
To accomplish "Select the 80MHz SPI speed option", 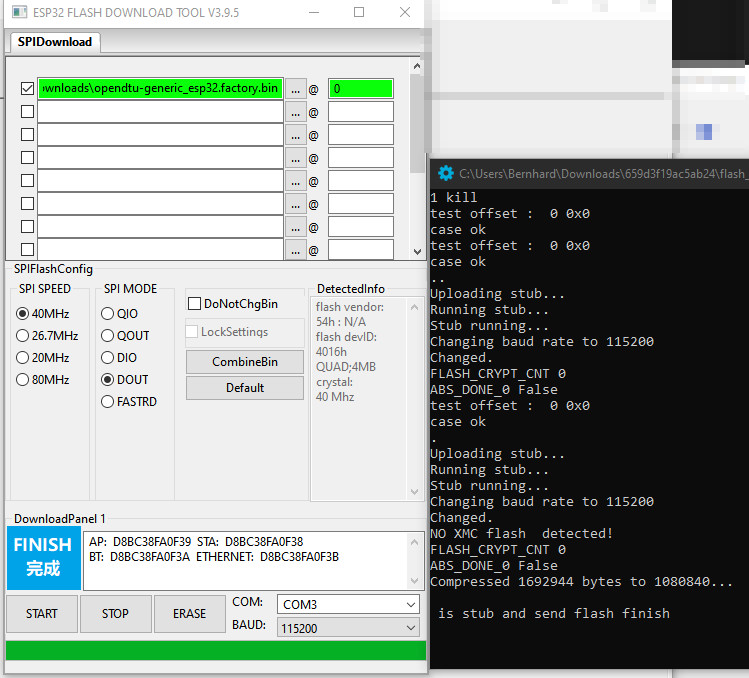I will click(x=23, y=379).
